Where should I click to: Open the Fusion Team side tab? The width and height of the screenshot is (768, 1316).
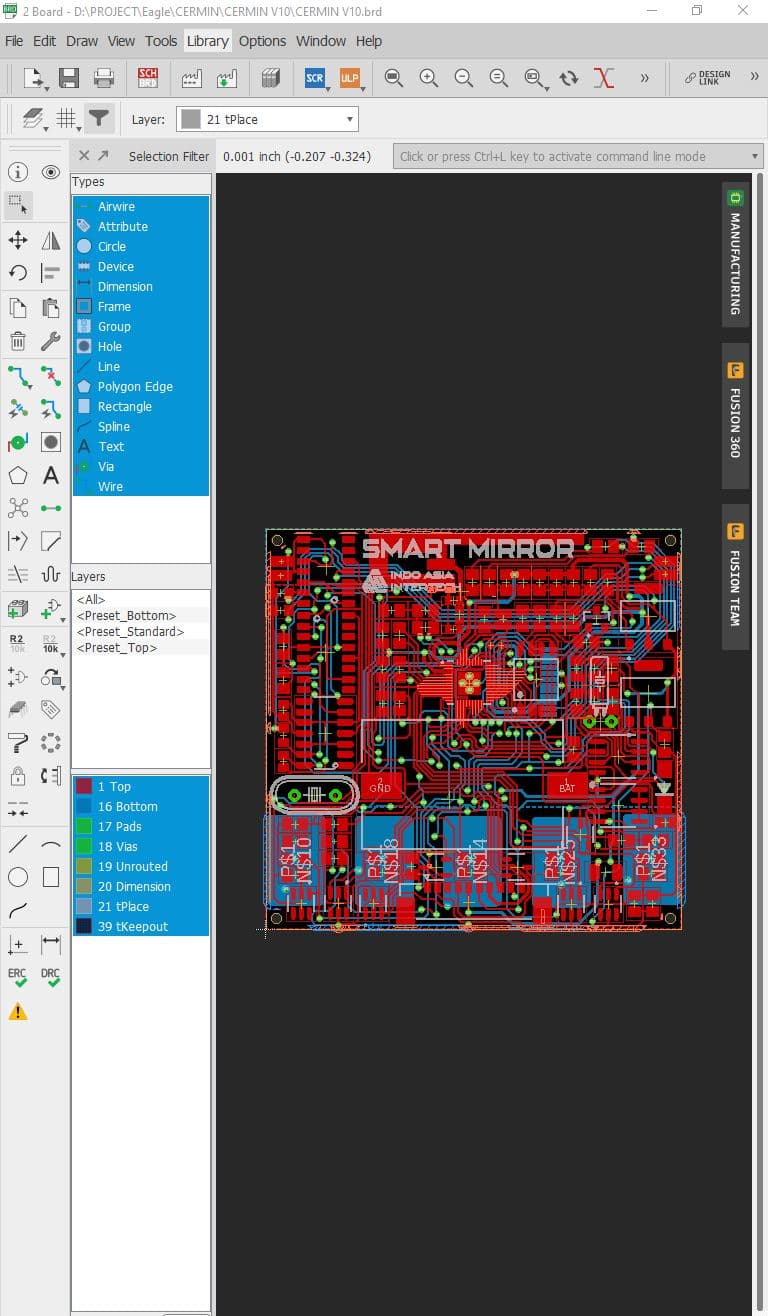pos(735,577)
